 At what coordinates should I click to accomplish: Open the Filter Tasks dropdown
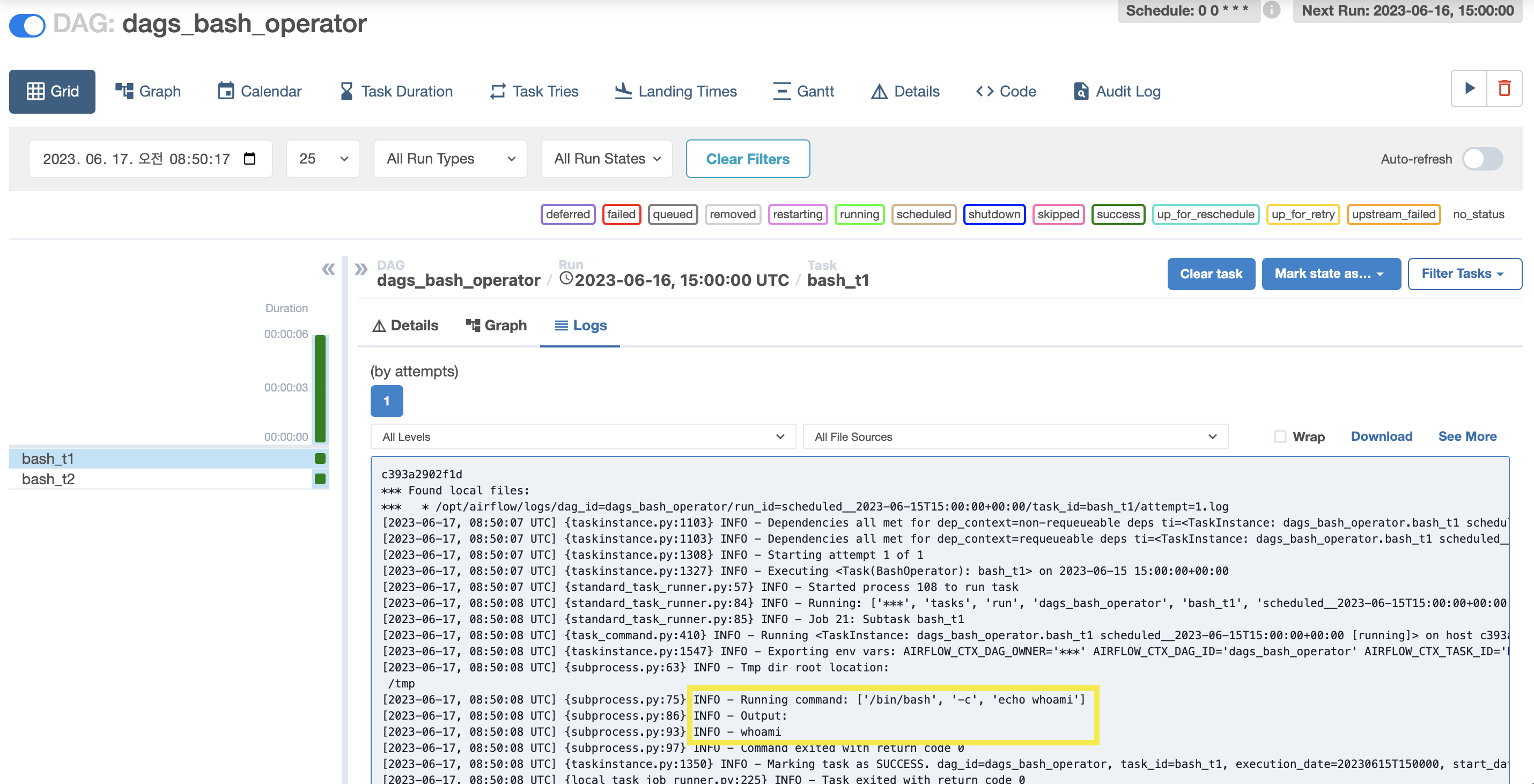1464,274
